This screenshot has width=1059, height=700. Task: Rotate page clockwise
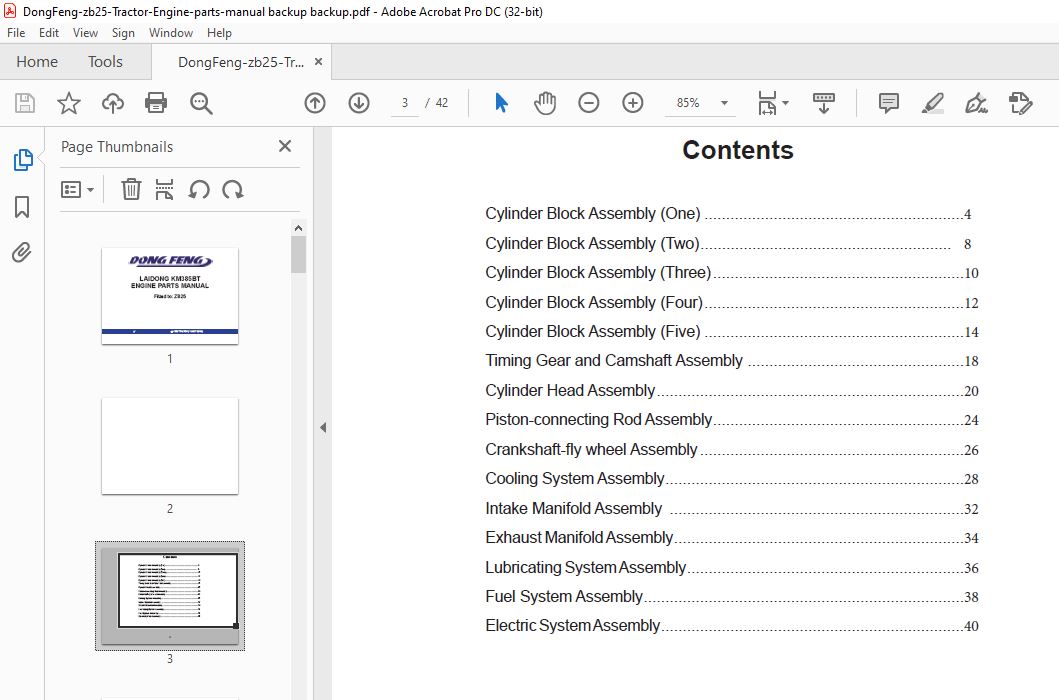point(233,189)
